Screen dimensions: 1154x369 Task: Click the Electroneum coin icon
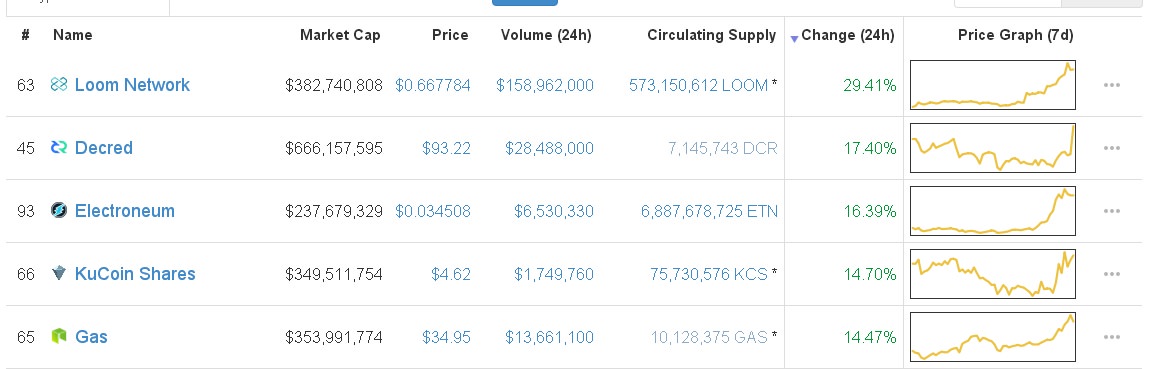point(59,211)
